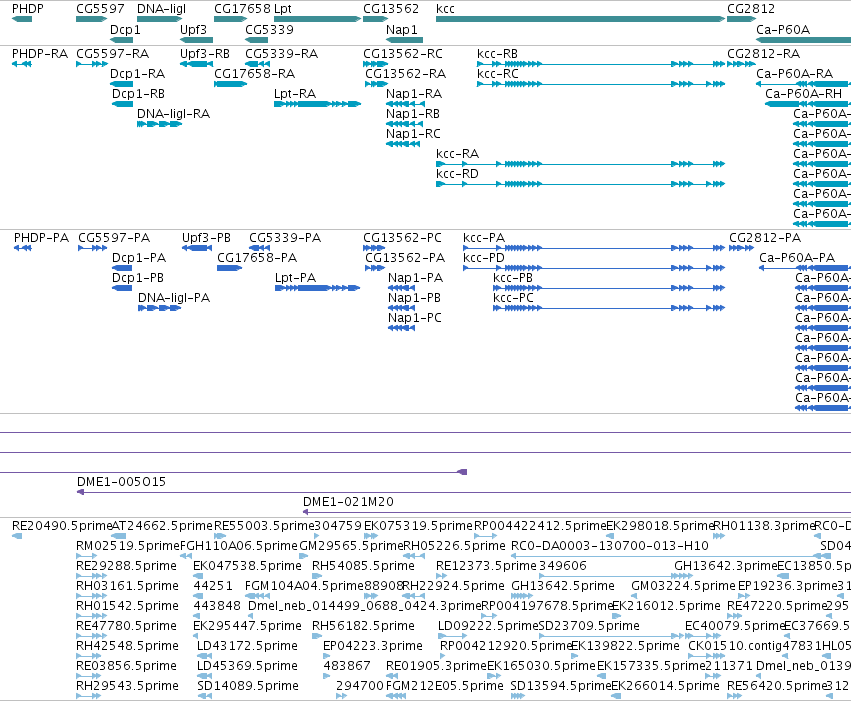Click the CG5597 gene arrow
The width and height of the screenshot is (851, 701).
coord(92,19)
